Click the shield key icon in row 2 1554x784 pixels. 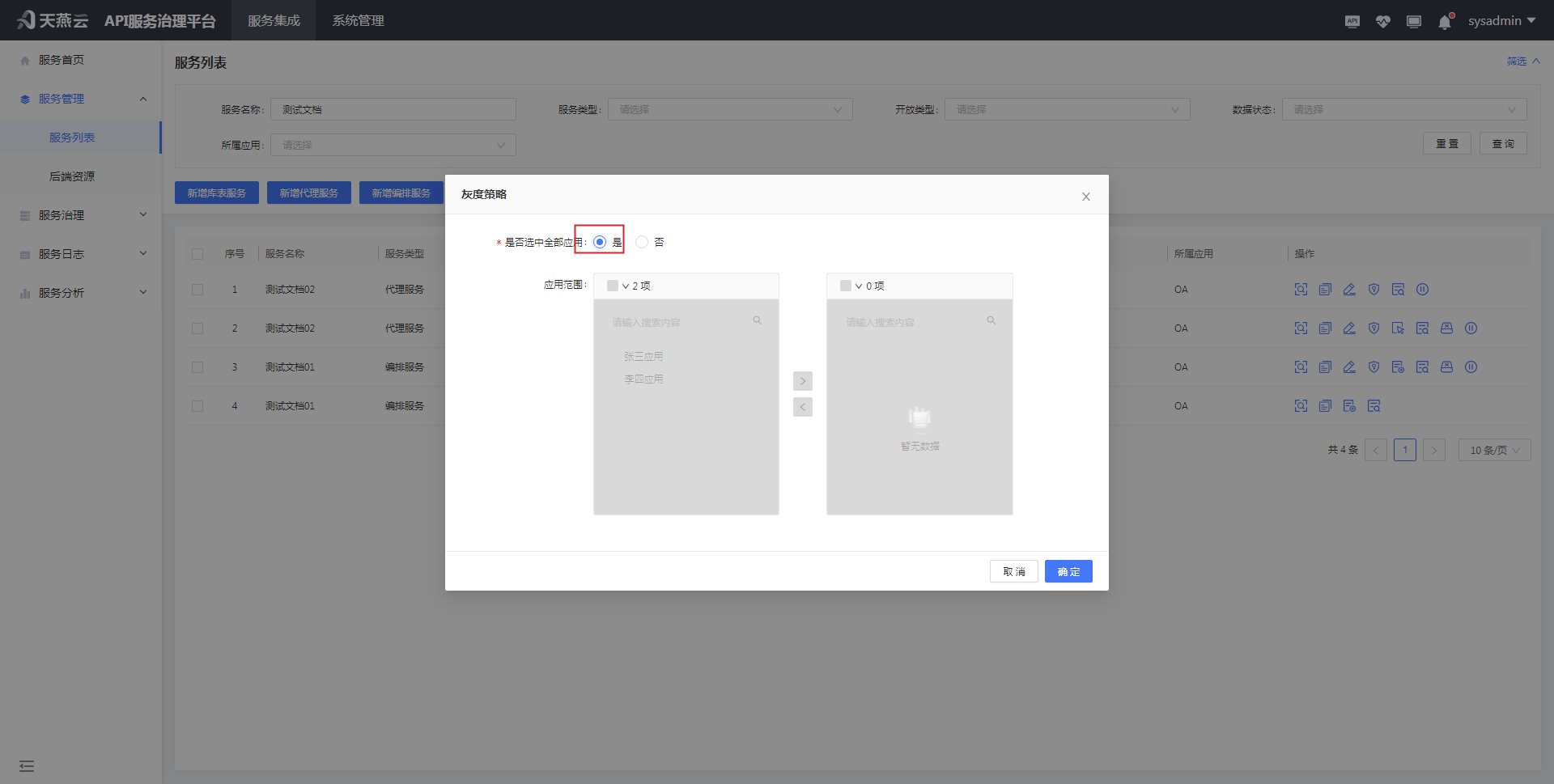pyautogui.click(x=1374, y=328)
